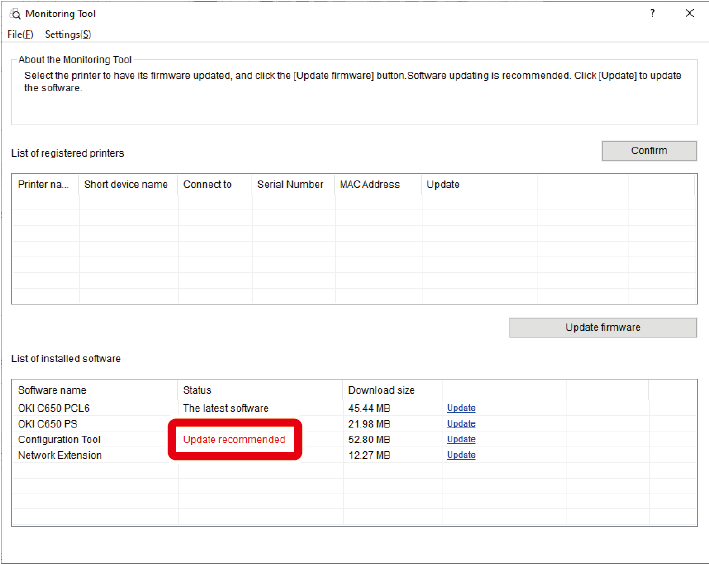The width and height of the screenshot is (709, 564).
Task: Select the Network Extension software row
Action: (x=60, y=455)
